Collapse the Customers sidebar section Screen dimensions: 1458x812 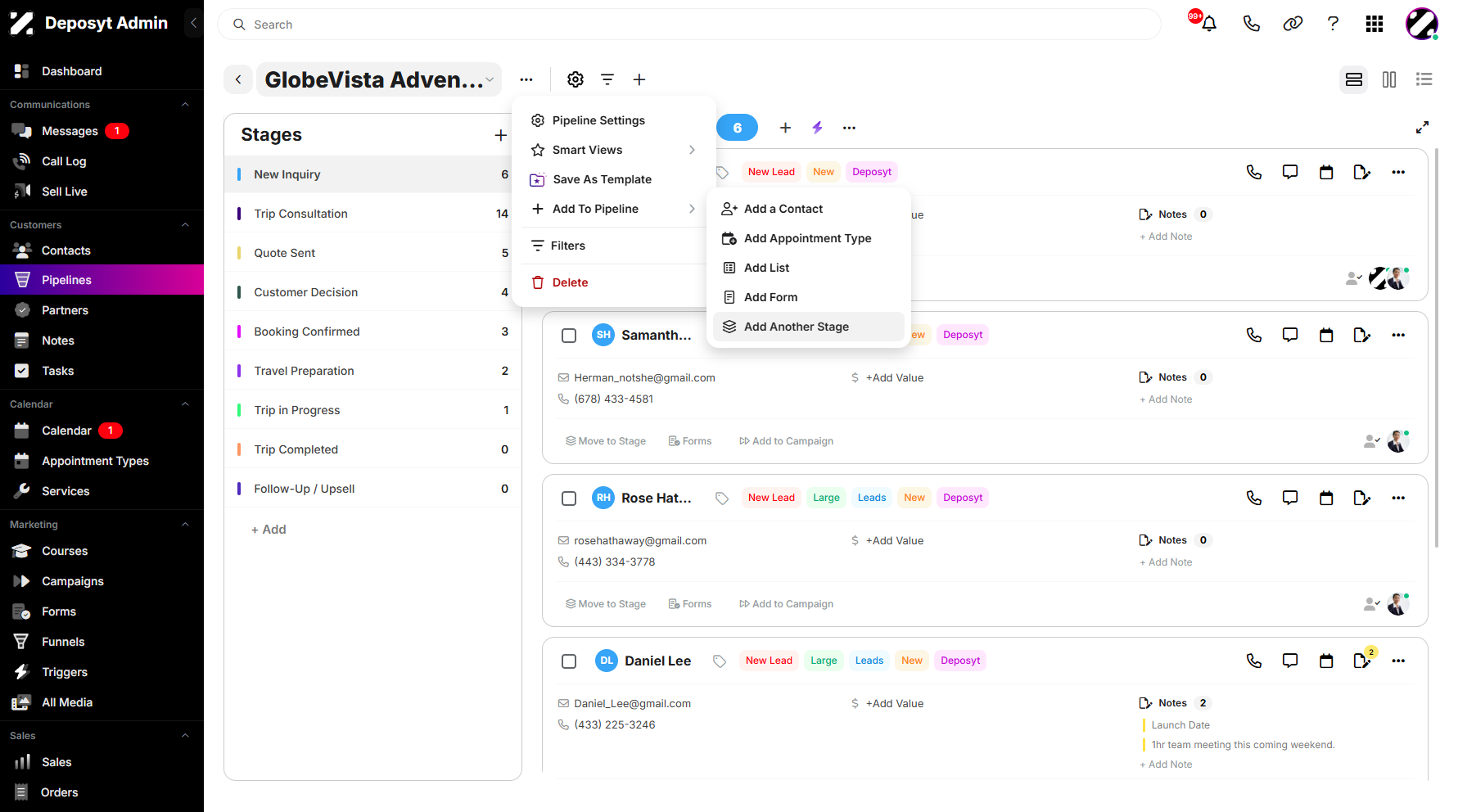pos(185,225)
